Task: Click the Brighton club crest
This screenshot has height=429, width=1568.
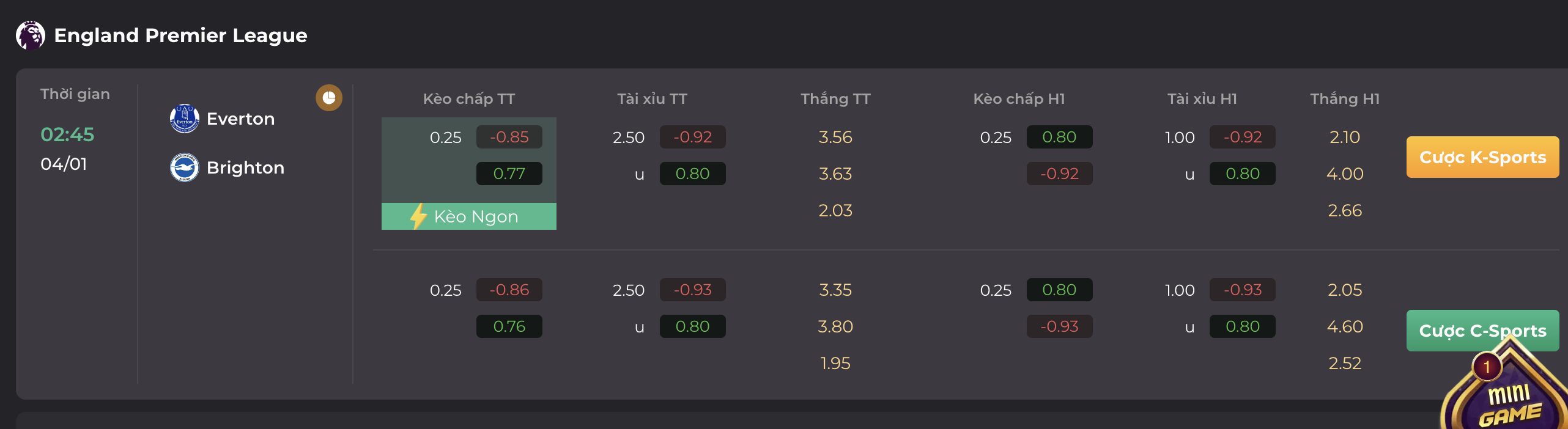Action: tap(184, 167)
